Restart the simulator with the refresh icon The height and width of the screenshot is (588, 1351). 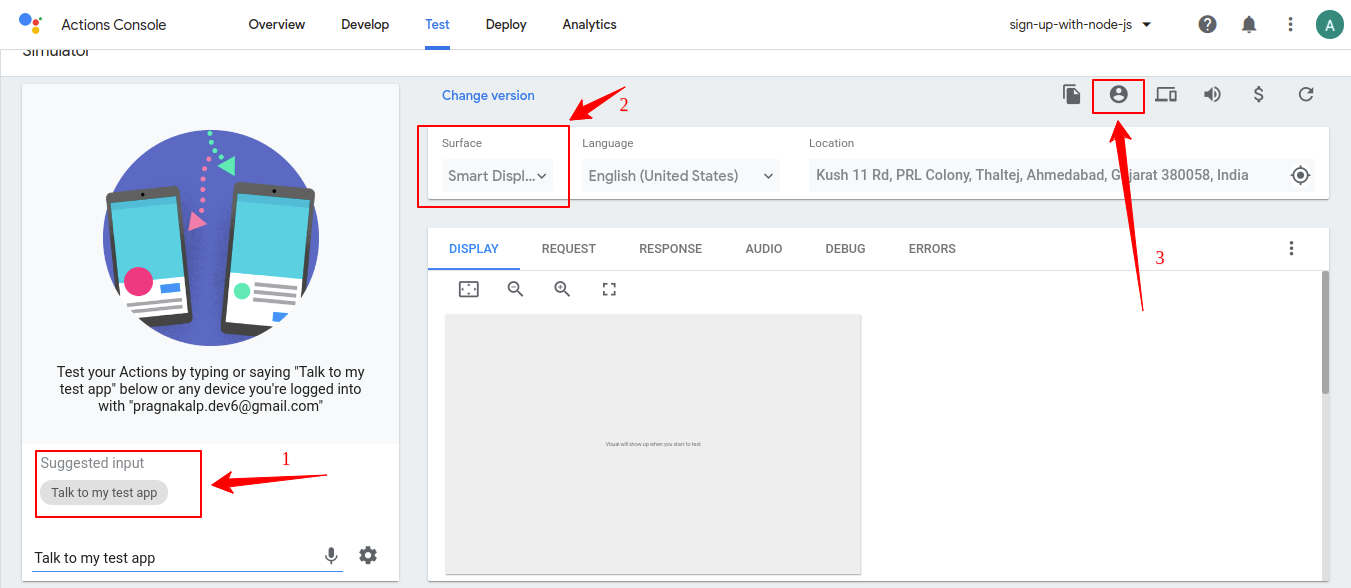coord(1306,94)
